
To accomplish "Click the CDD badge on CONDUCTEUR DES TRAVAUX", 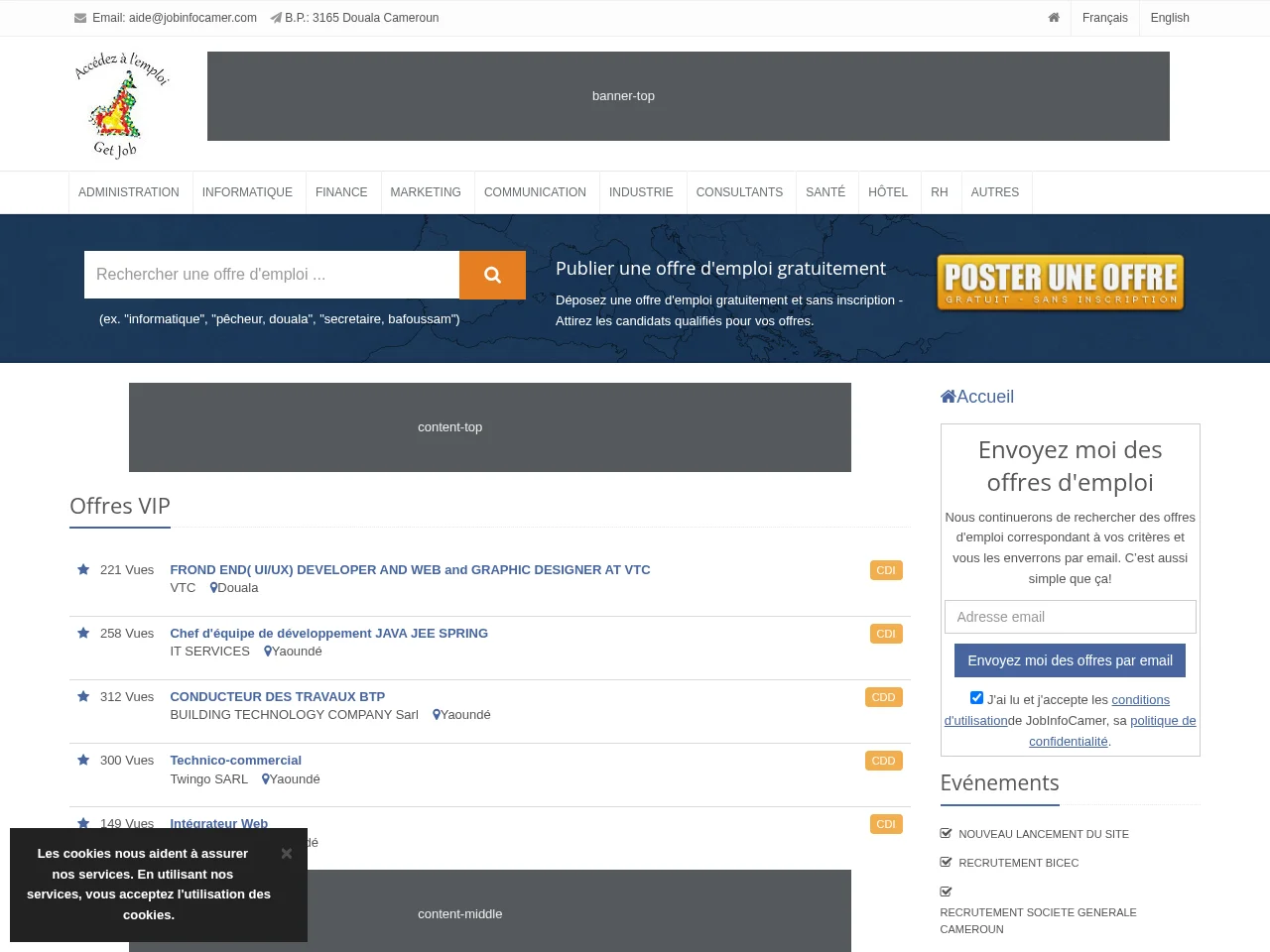I will coord(883,697).
